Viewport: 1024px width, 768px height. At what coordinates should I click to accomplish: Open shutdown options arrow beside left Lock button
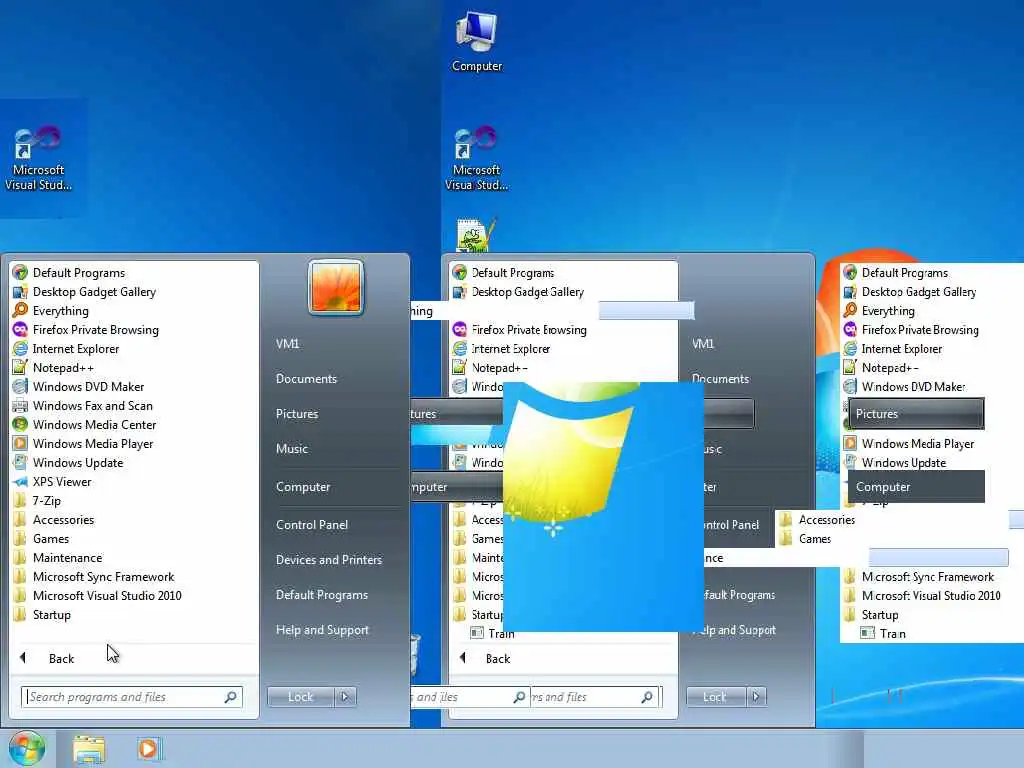[345, 697]
